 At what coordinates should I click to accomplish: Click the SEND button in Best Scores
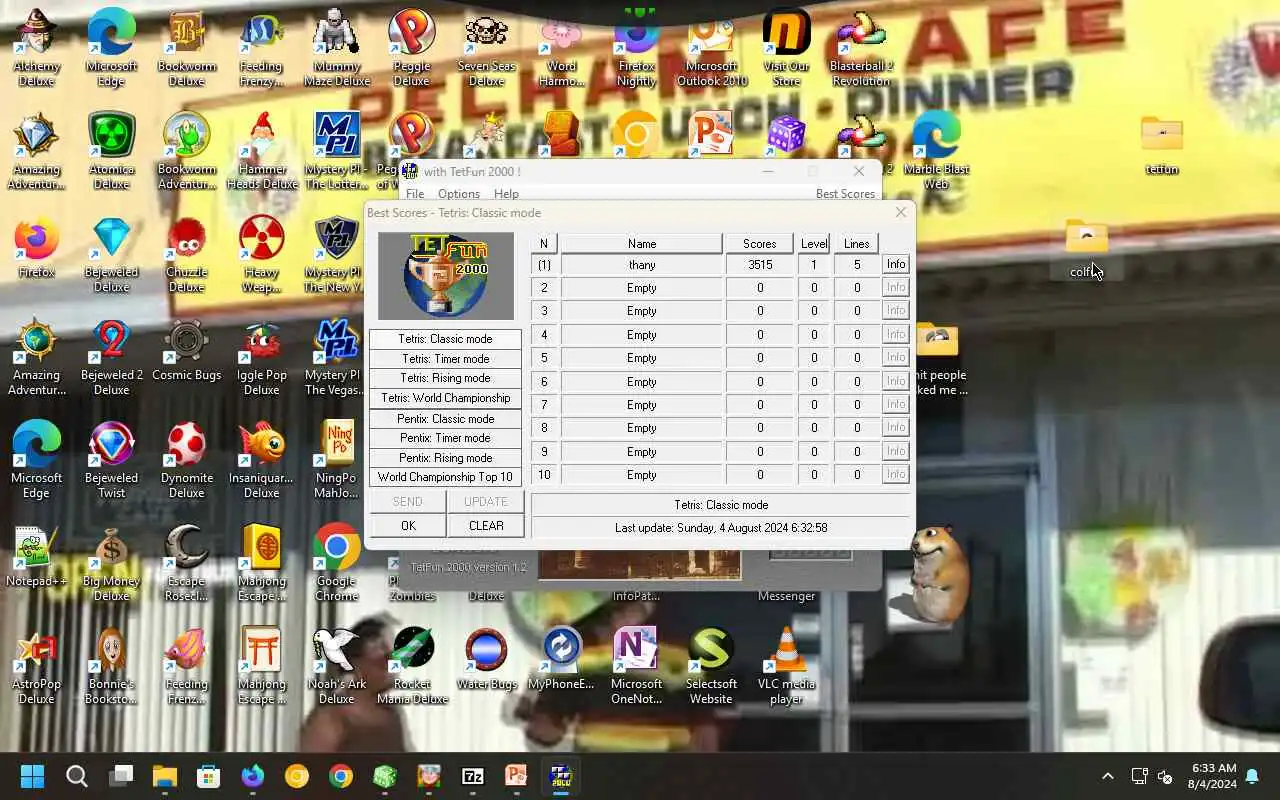[408, 502]
